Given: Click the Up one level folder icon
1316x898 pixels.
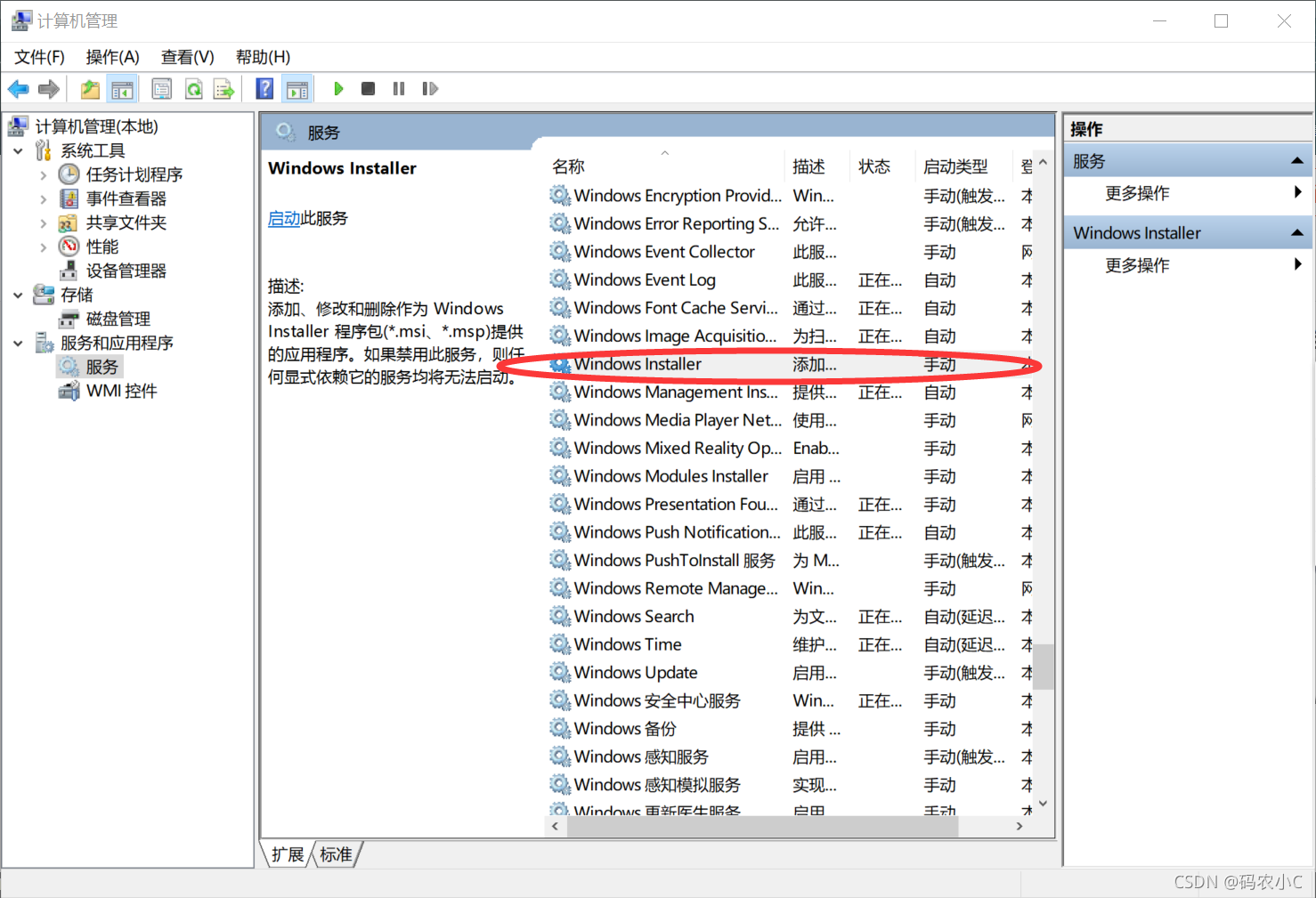Looking at the screenshot, I should 90,89.
